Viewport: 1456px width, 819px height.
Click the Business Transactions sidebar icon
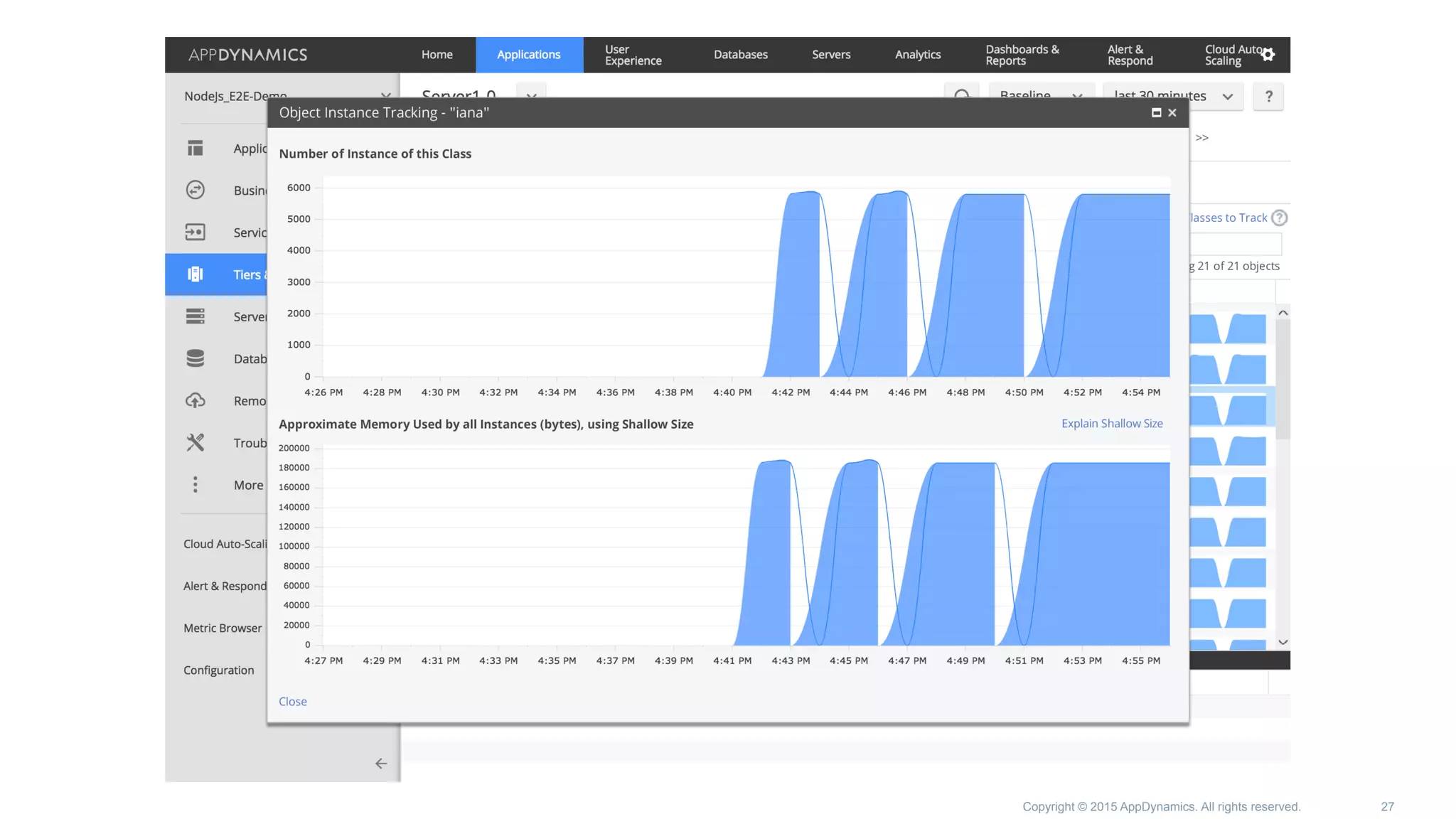coord(195,190)
